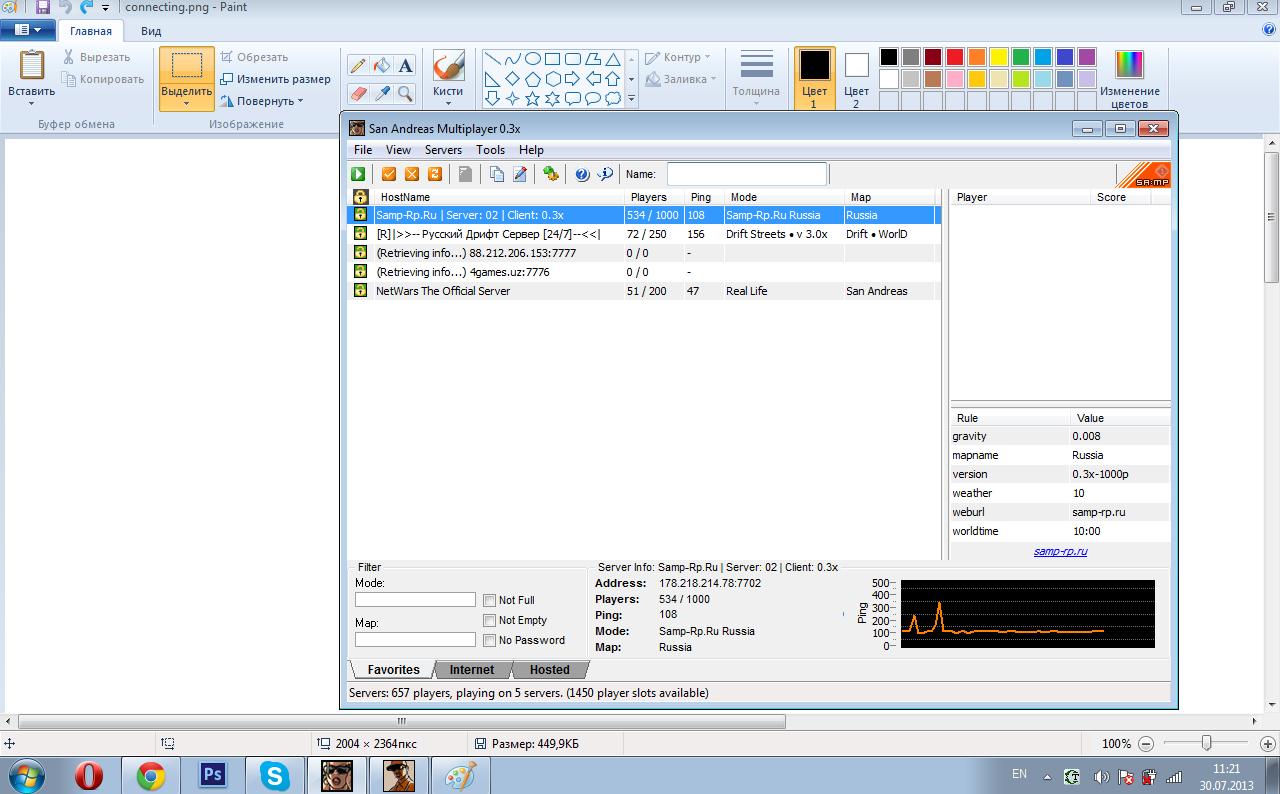Open Opera from the Windows taskbar
Screen dimensions: 1282x794
tap(90, 775)
